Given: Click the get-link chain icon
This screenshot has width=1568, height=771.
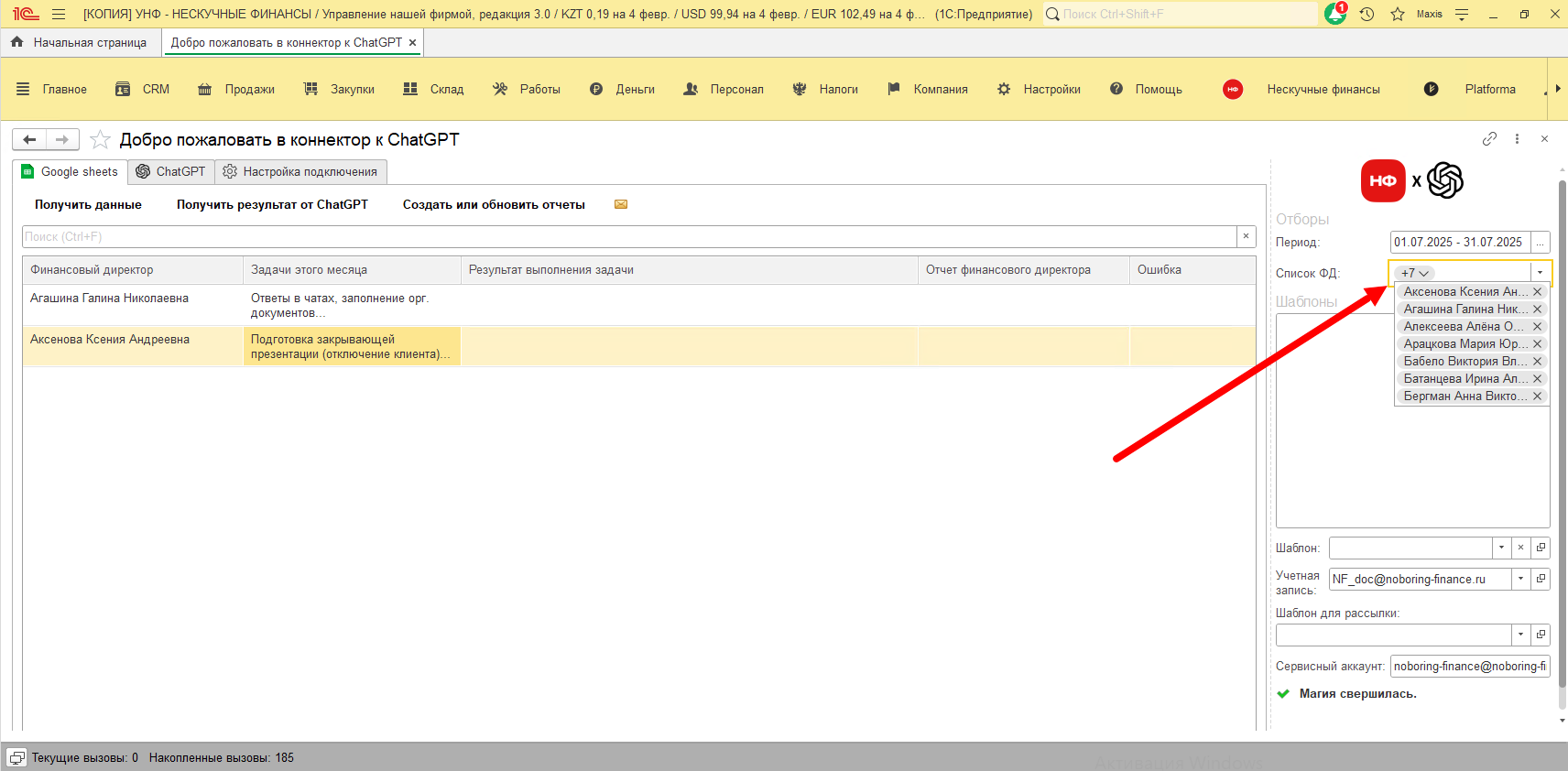Looking at the screenshot, I should point(1489,139).
